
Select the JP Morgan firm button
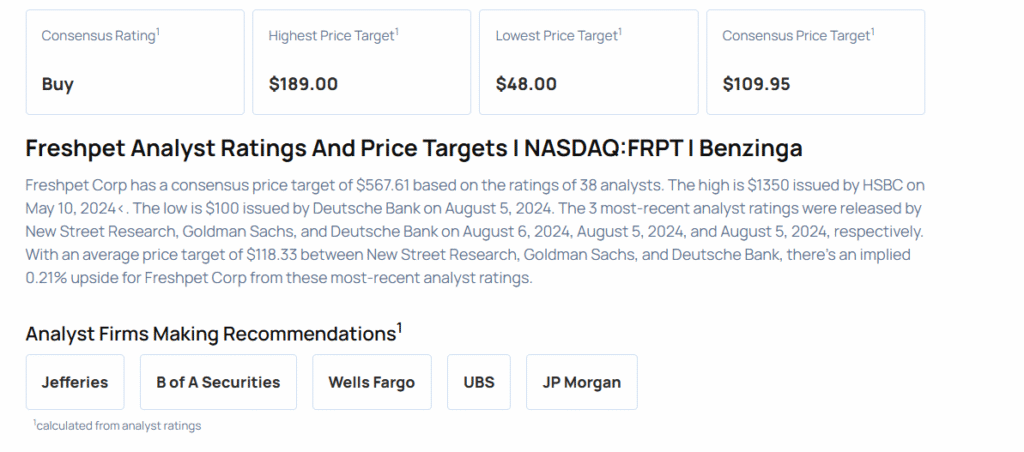[x=581, y=382]
